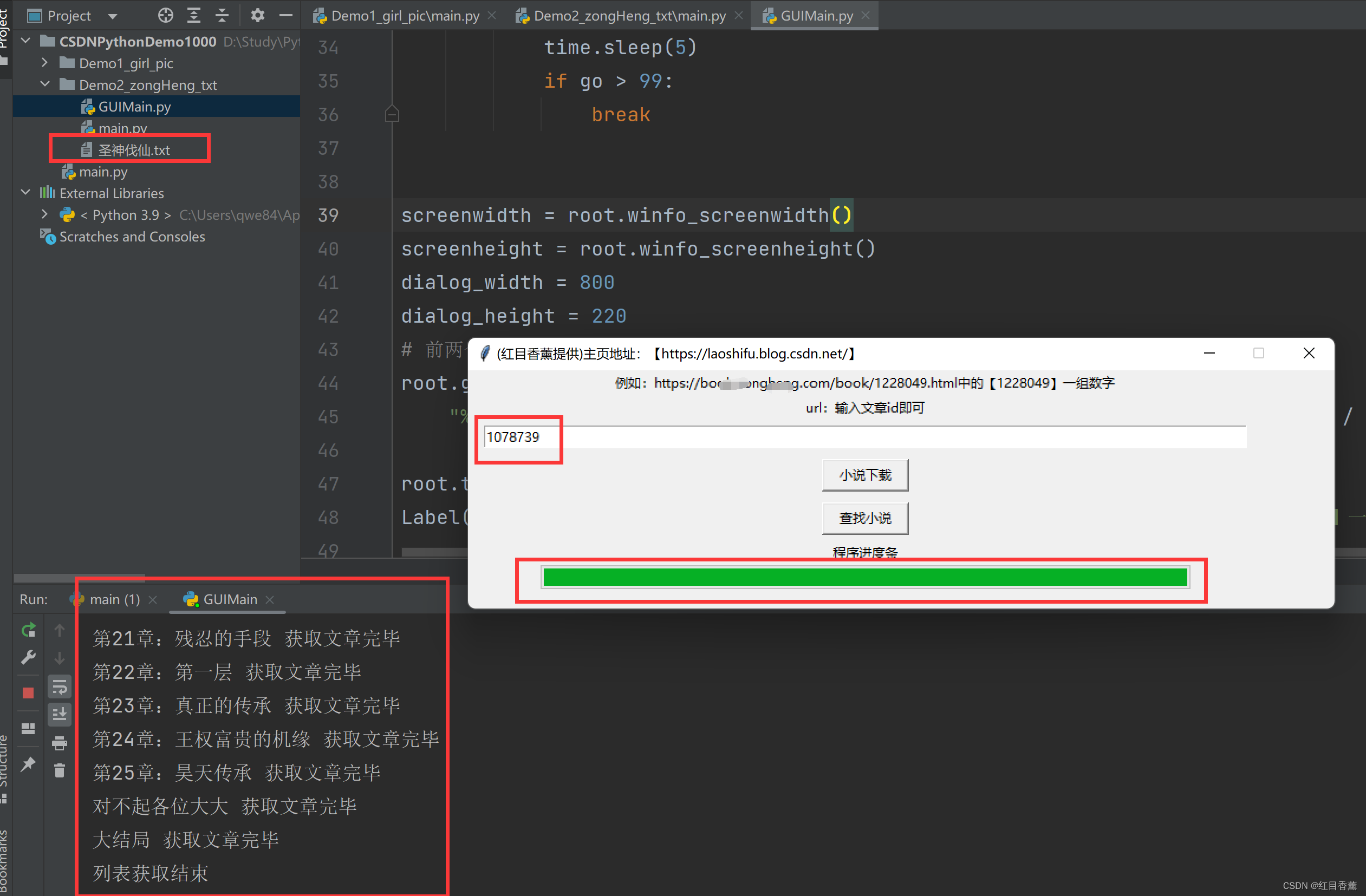Screen dimensions: 1366x896
Task: Expand the Demo1_girl_pic folder
Action: point(45,63)
